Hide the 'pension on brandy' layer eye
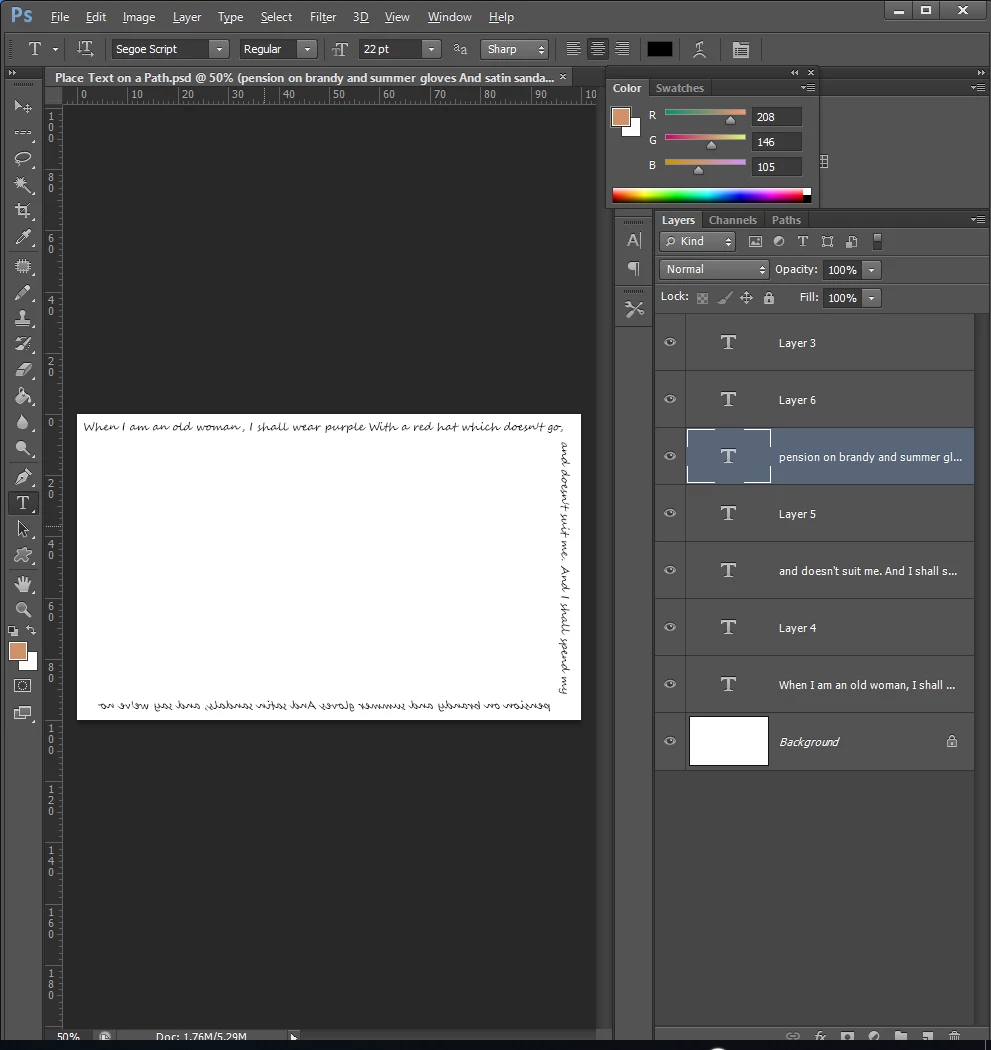Image resolution: width=991 pixels, height=1050 pixels. point(670,456)
